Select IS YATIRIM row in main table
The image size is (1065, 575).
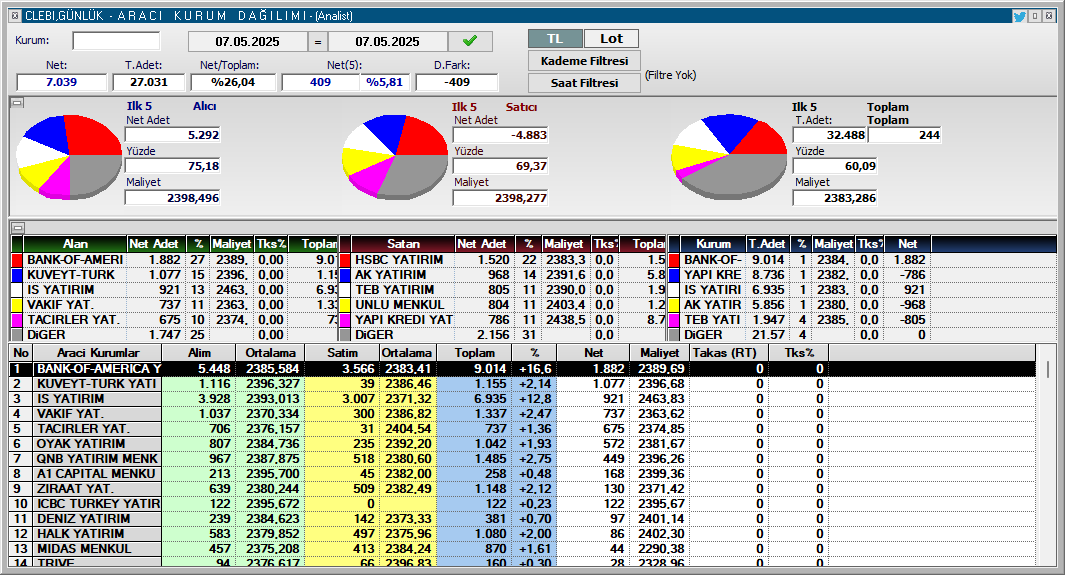point(522,398)
